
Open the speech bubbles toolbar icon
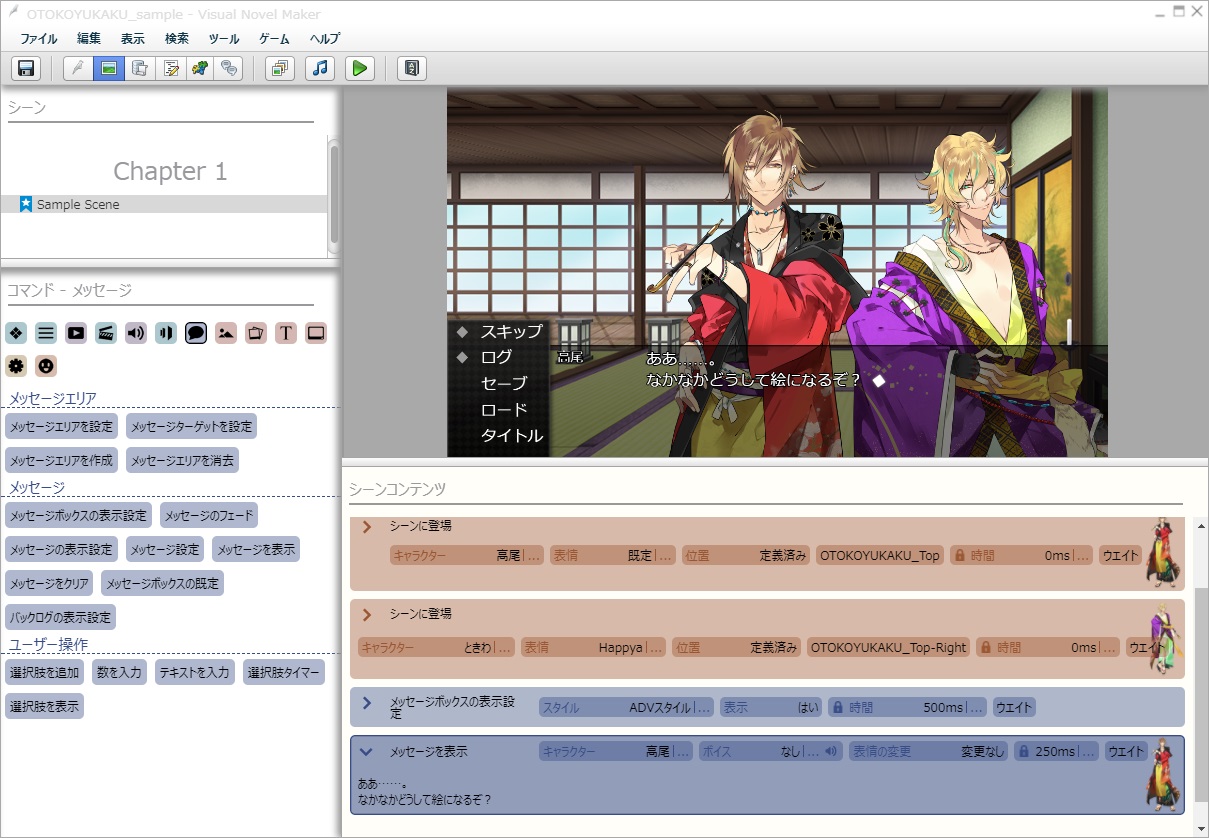click(x=230, y=68)
